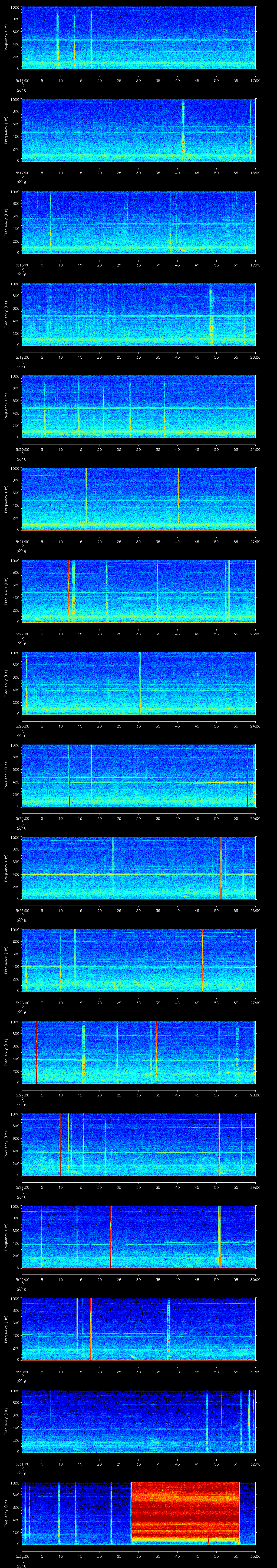Click the '30:00' end time label
The height and width of the screenshot is (1568, 277).
click(x=256, y=1279)
